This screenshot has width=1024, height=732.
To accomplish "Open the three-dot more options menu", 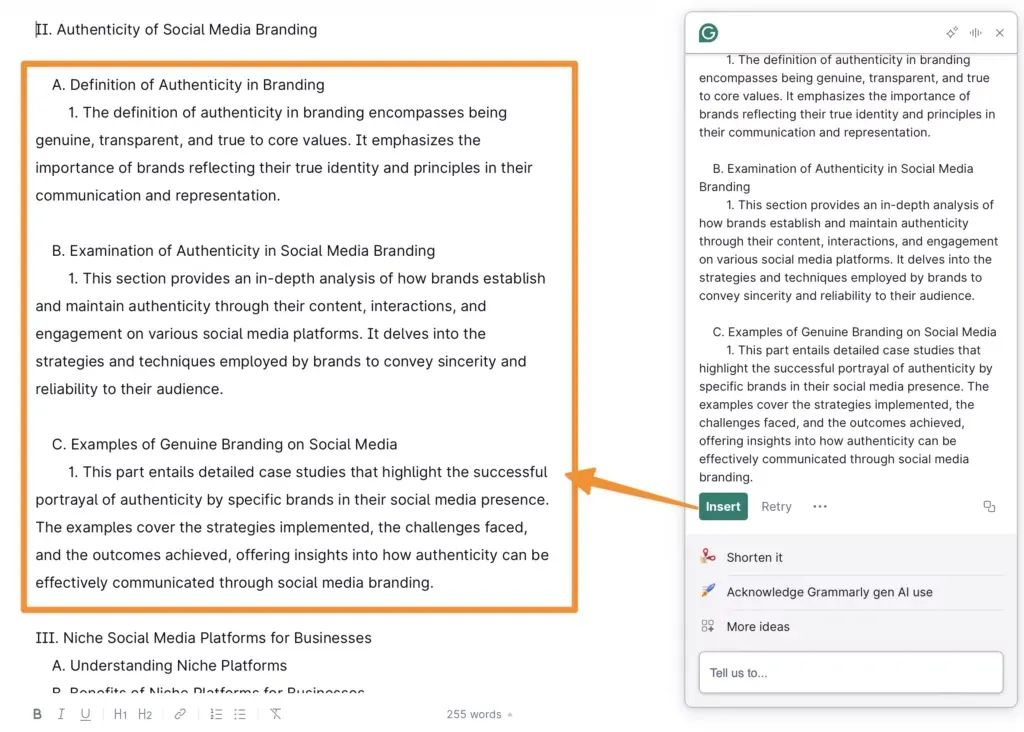I will coord(820,507).
